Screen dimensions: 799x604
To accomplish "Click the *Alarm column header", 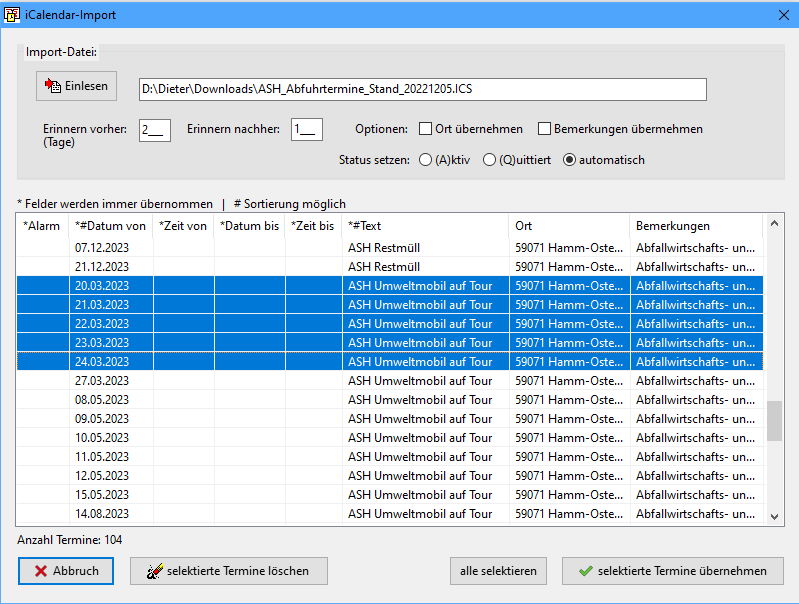I will pyautogui.click(x=42, y=226).
